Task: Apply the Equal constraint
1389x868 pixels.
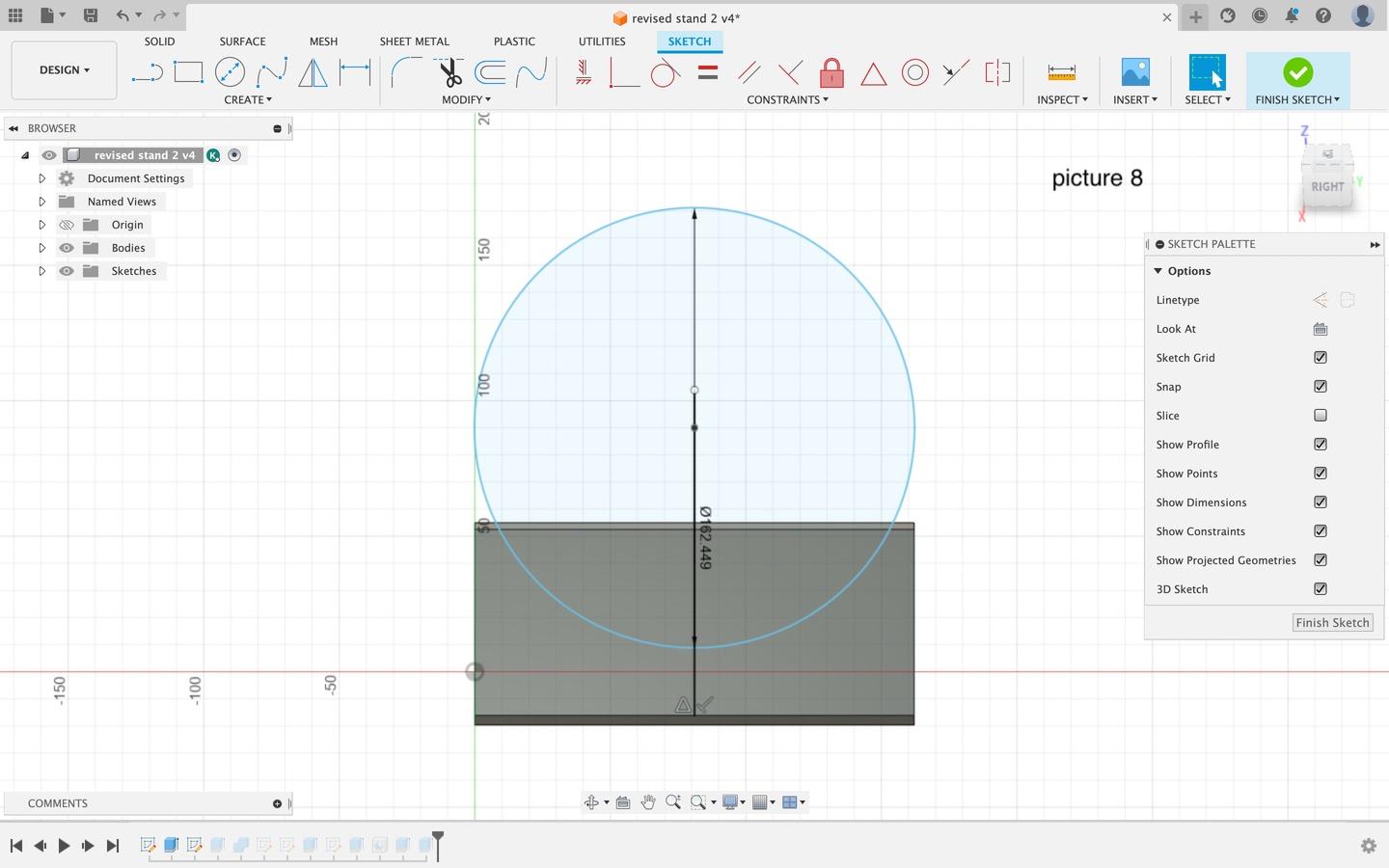Action: 708,72
